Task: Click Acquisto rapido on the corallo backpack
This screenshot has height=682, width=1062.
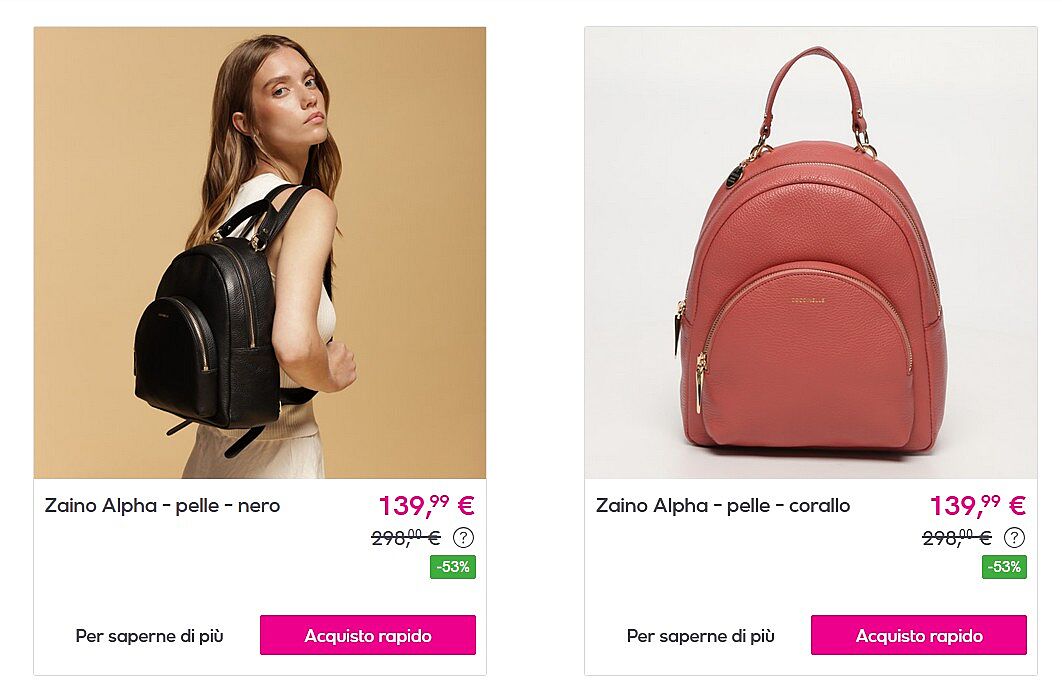Action: click(x=919, y=635)
